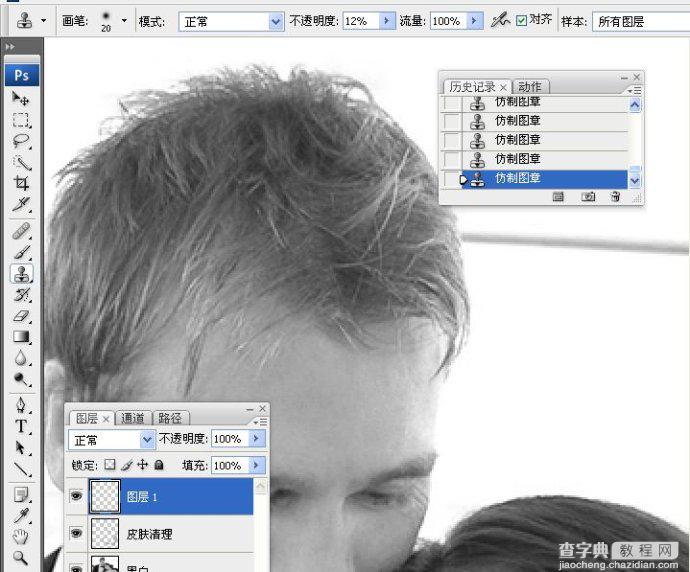This screenshot has width=690, height=572.
Task: Switch to the 路径 tab
Action: (x=170, y=418)
